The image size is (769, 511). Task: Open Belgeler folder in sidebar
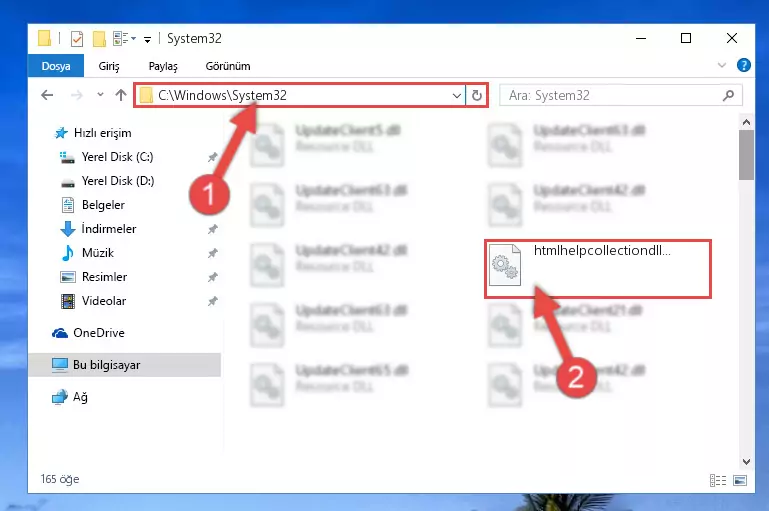pos(103,205)
